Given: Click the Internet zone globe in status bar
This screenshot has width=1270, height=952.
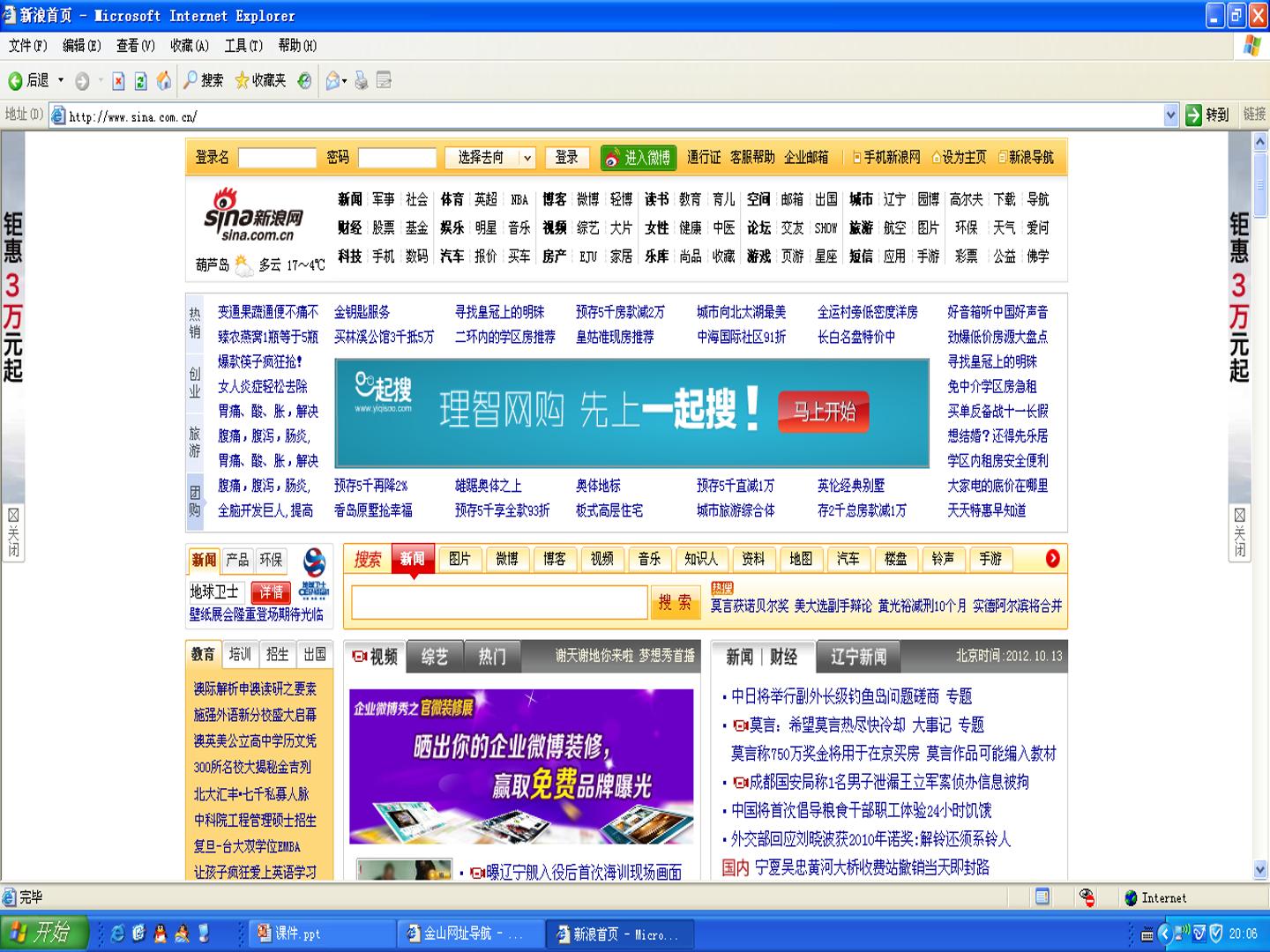Looking at the screenshot, I should (1132, 897).
